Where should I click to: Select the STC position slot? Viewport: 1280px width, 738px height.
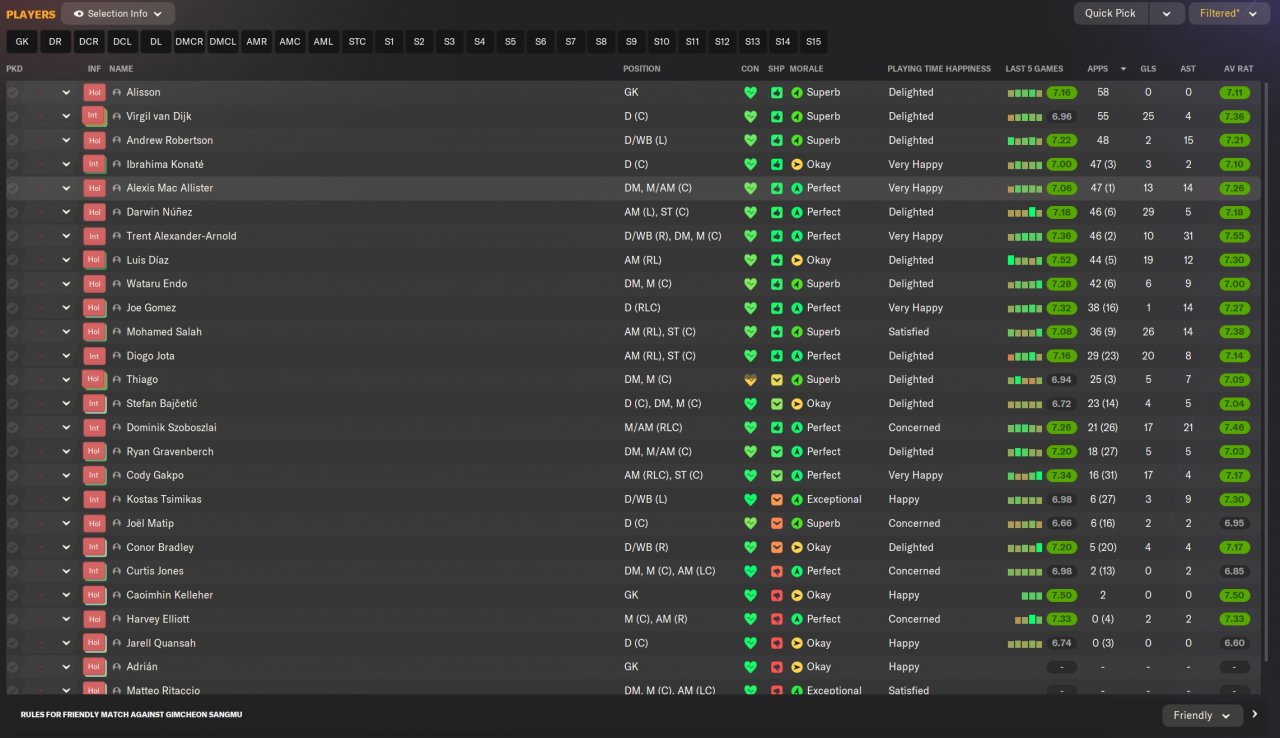357,42
